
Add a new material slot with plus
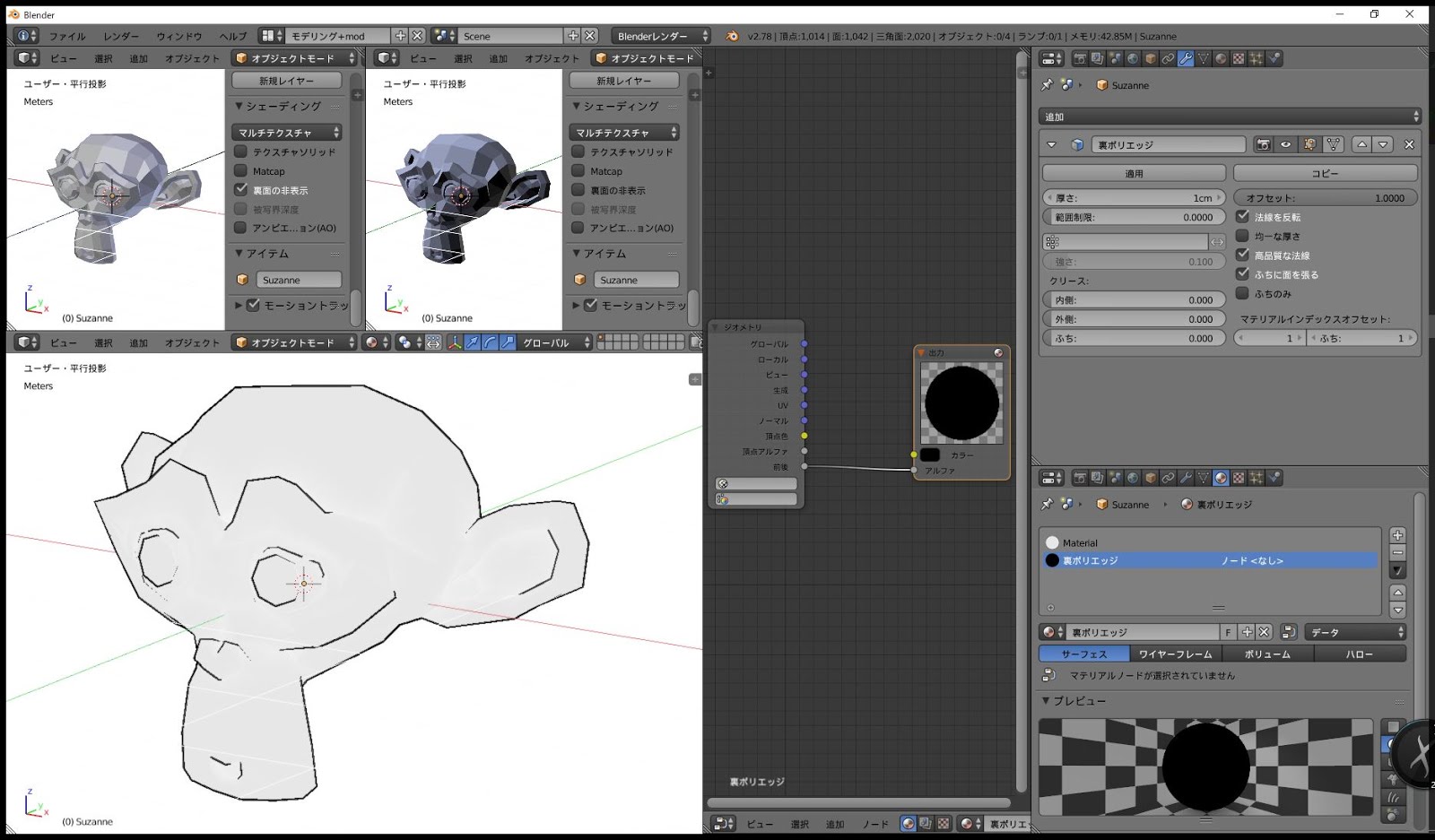pyautogui.click(x=1397, y=535)
